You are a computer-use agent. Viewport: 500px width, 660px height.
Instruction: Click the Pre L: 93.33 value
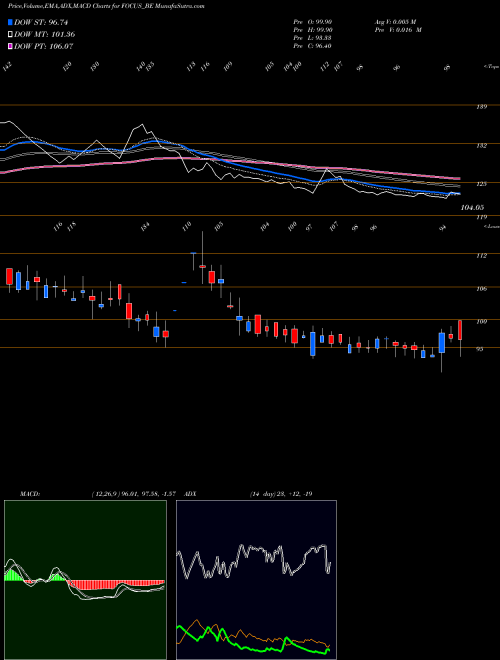pyautogui.click(x=313, y=38)
